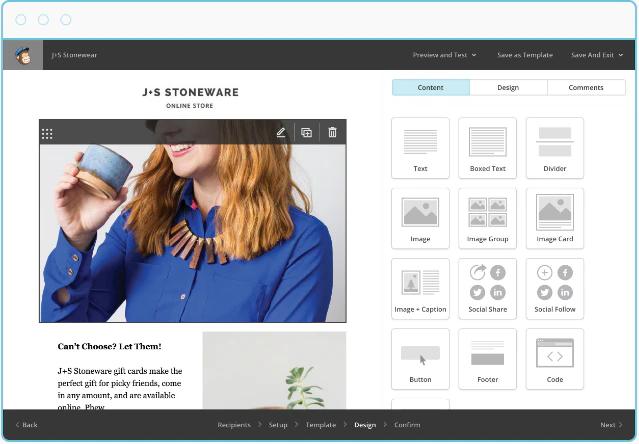Select the Boxed Text content block
The image size is (639, 444).
pos(487,148)
